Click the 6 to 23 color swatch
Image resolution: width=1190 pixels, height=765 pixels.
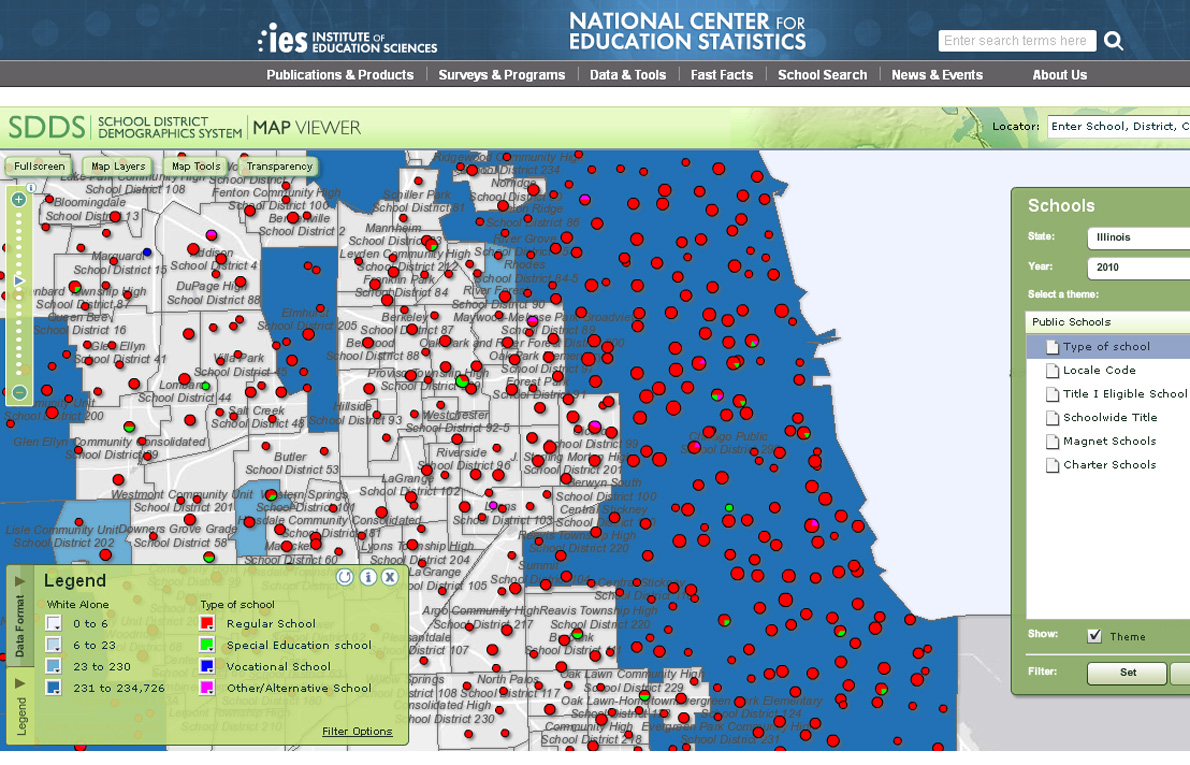coord(53,644)
